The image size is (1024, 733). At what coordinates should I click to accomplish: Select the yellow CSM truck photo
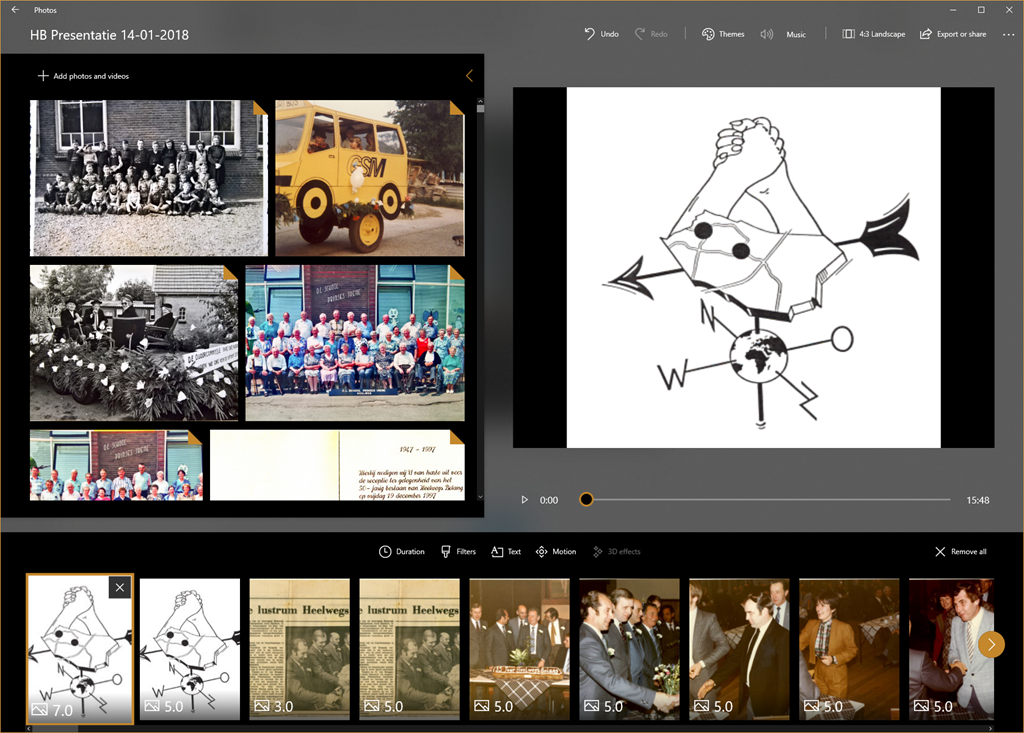point(369,178)
